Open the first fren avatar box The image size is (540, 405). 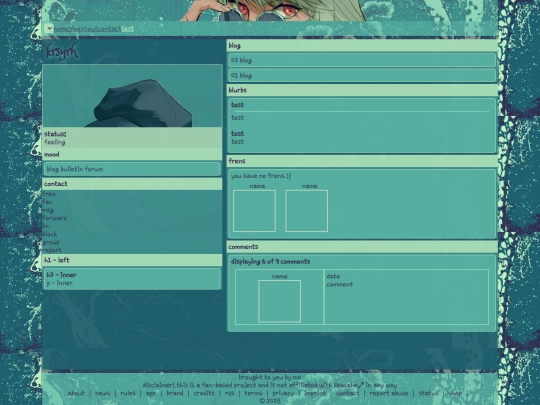click(x=255, y=211)
